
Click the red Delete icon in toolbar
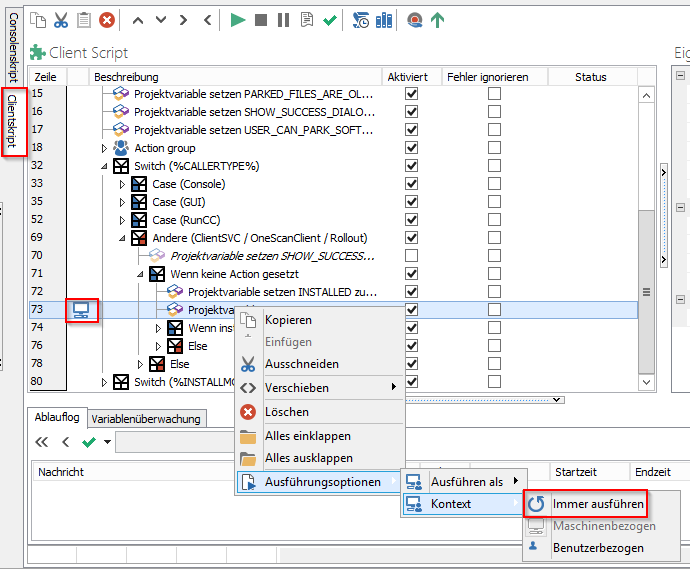(x=107, y=20)
